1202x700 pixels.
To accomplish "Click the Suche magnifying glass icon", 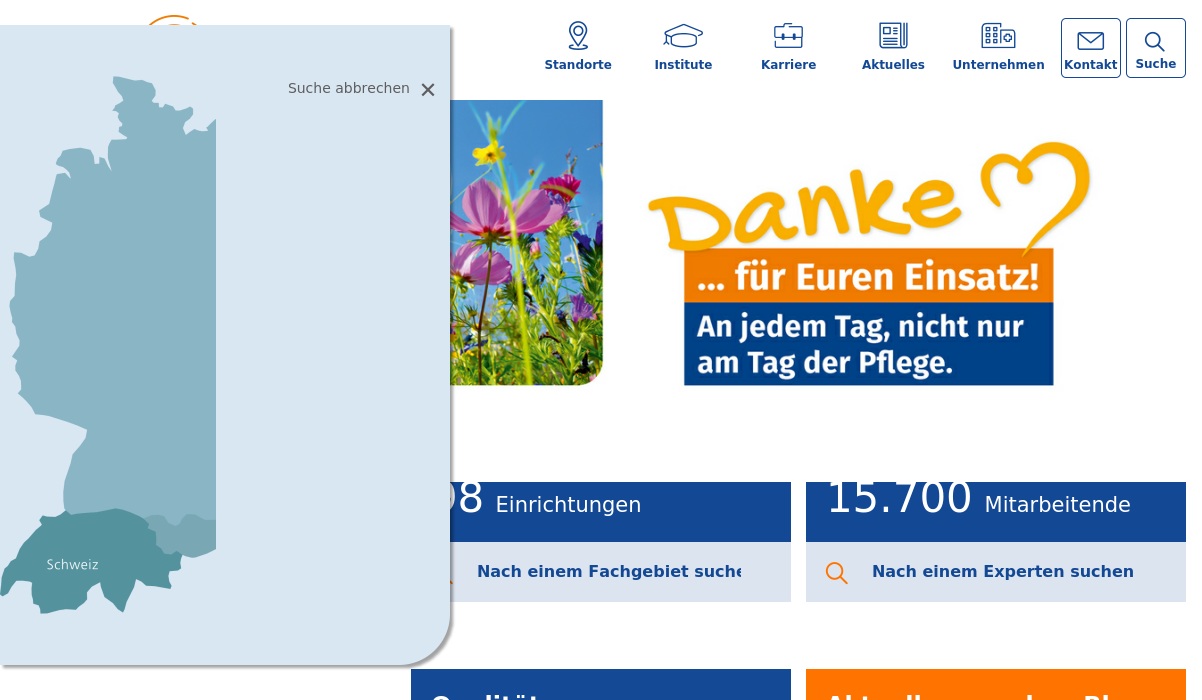I will tap(1155, 42).
